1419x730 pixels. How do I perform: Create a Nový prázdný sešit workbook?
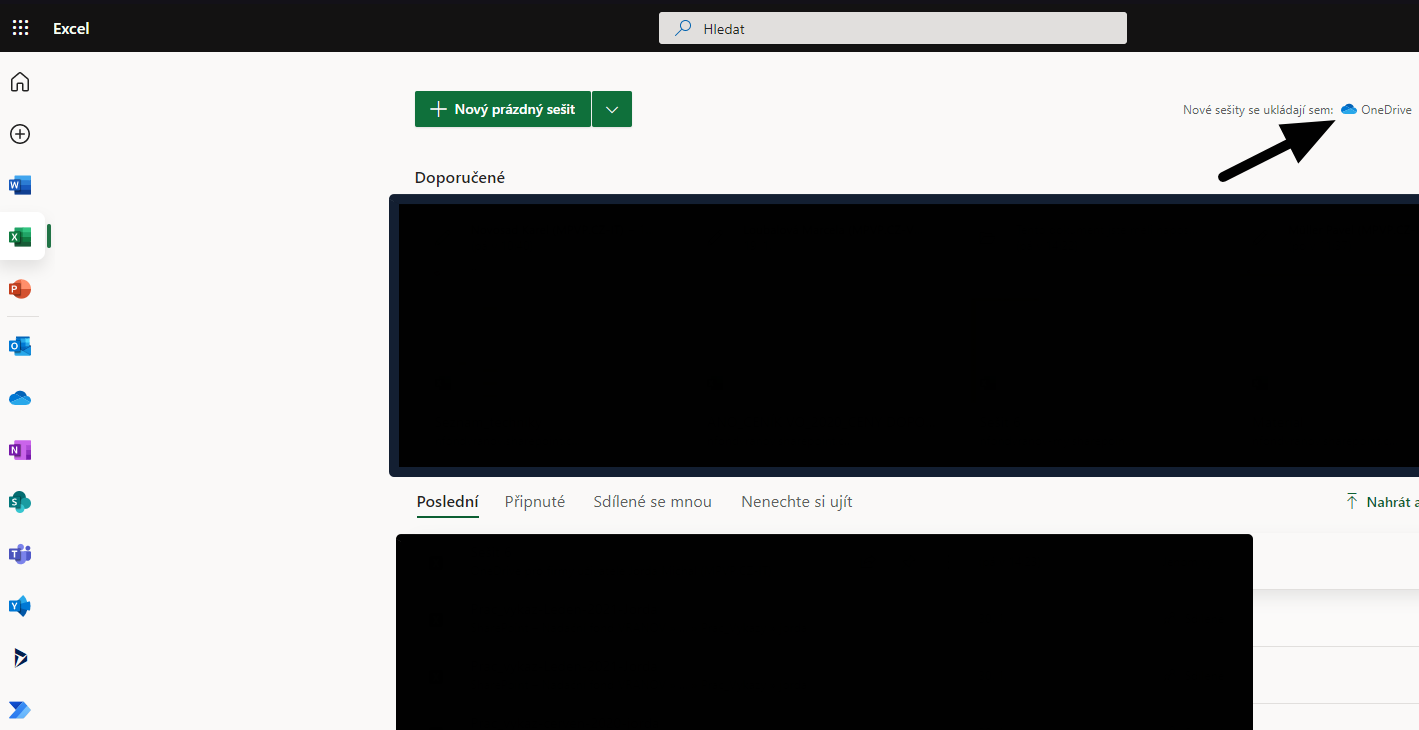(x=503, y=109)
